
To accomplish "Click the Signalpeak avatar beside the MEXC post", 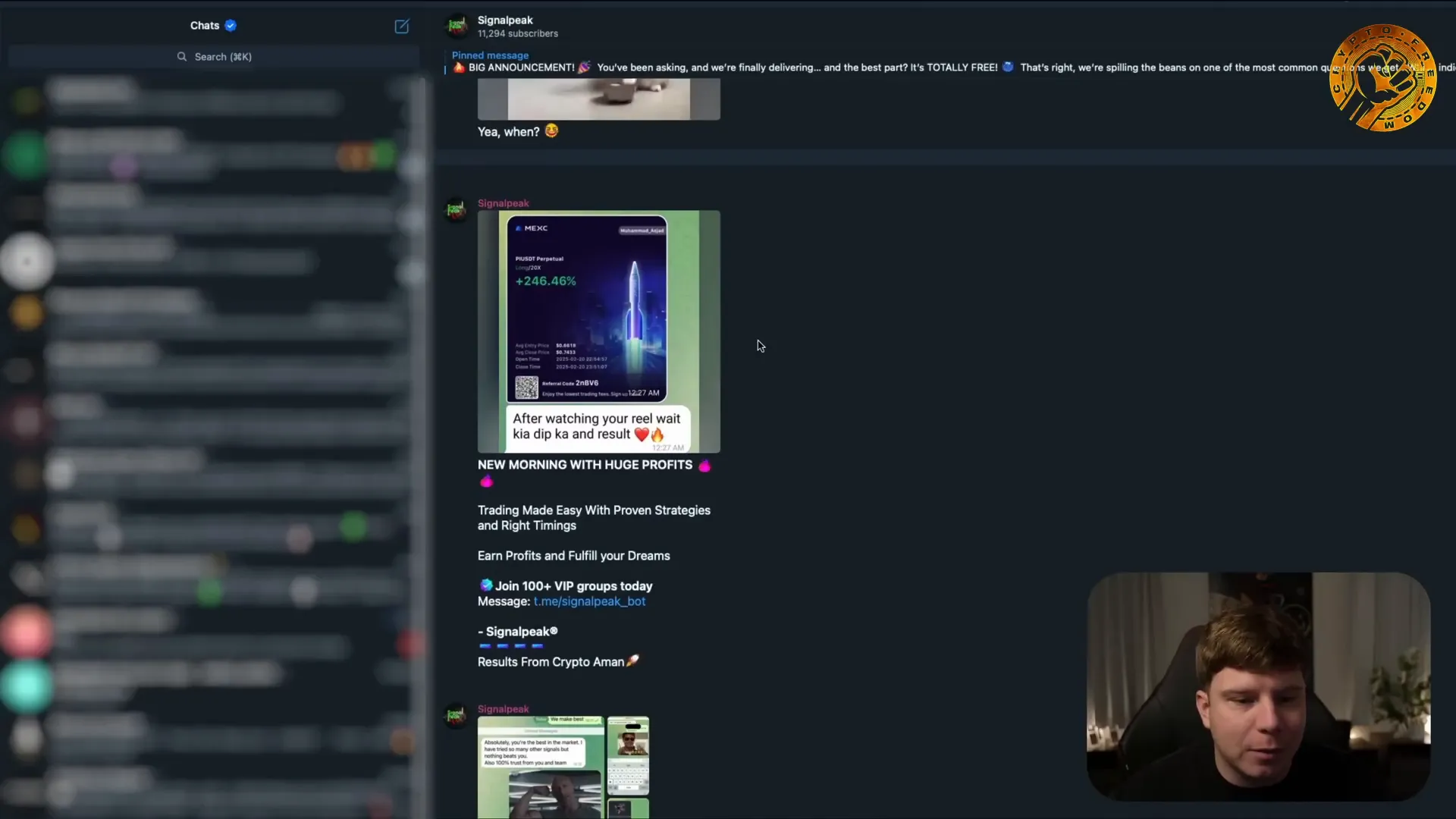I will coord(456,210).
